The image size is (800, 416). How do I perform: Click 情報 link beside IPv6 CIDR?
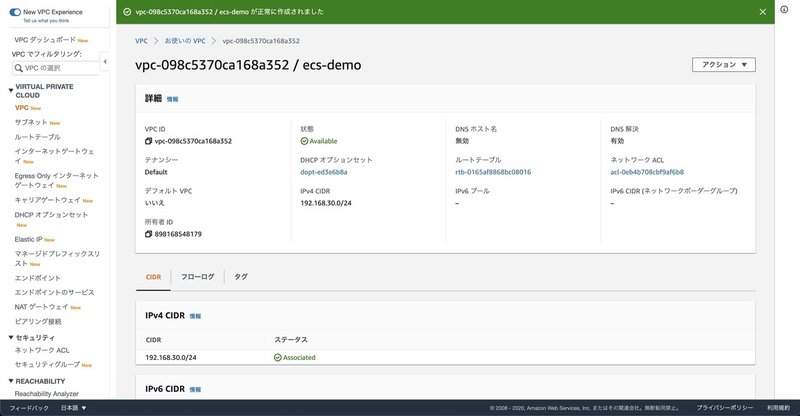click(195, 389)
